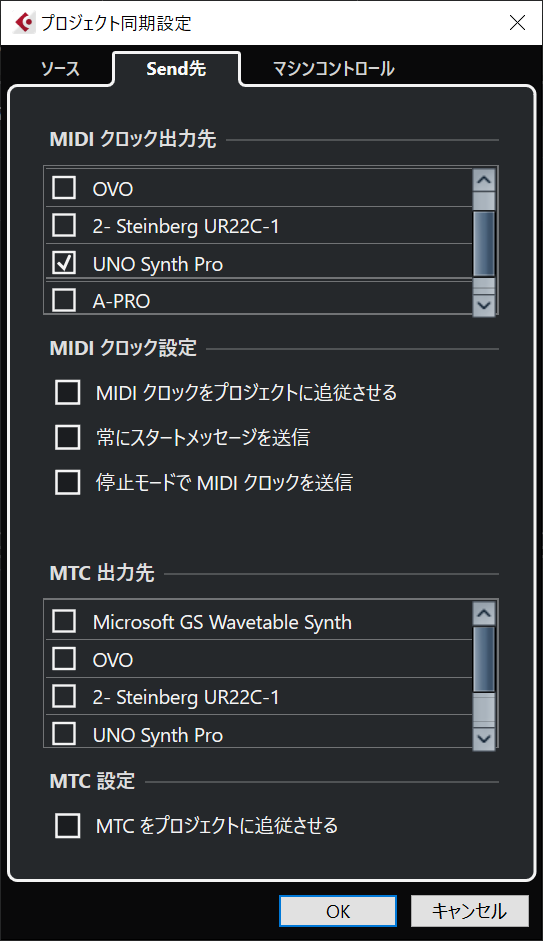The height and width of the screenshot is (941, 543).
Task: Close the project sync settings dialog
Action: (x=517, y=22)
